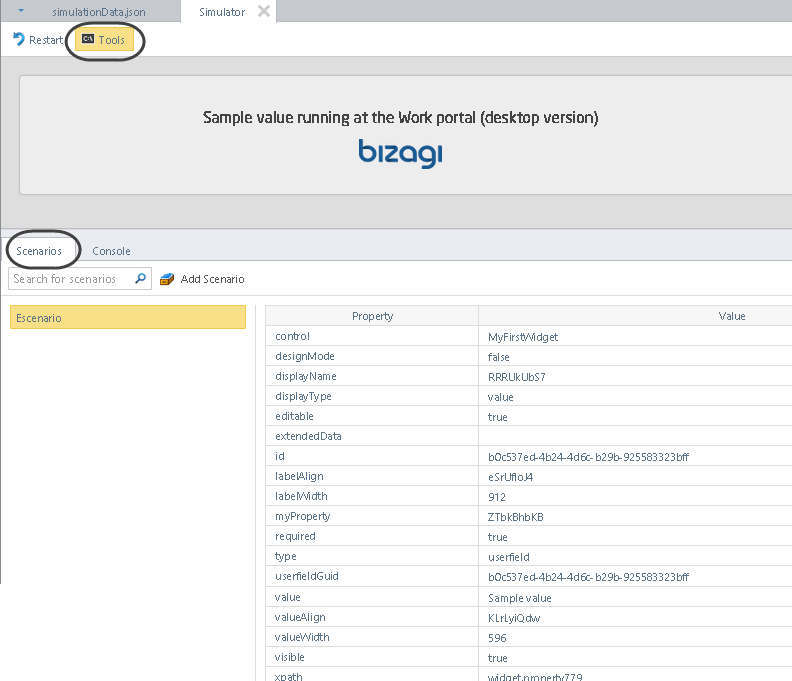The height and width of the screenshot is (681, 792).
Task: Switch to the Console tab
Action: 111,251
